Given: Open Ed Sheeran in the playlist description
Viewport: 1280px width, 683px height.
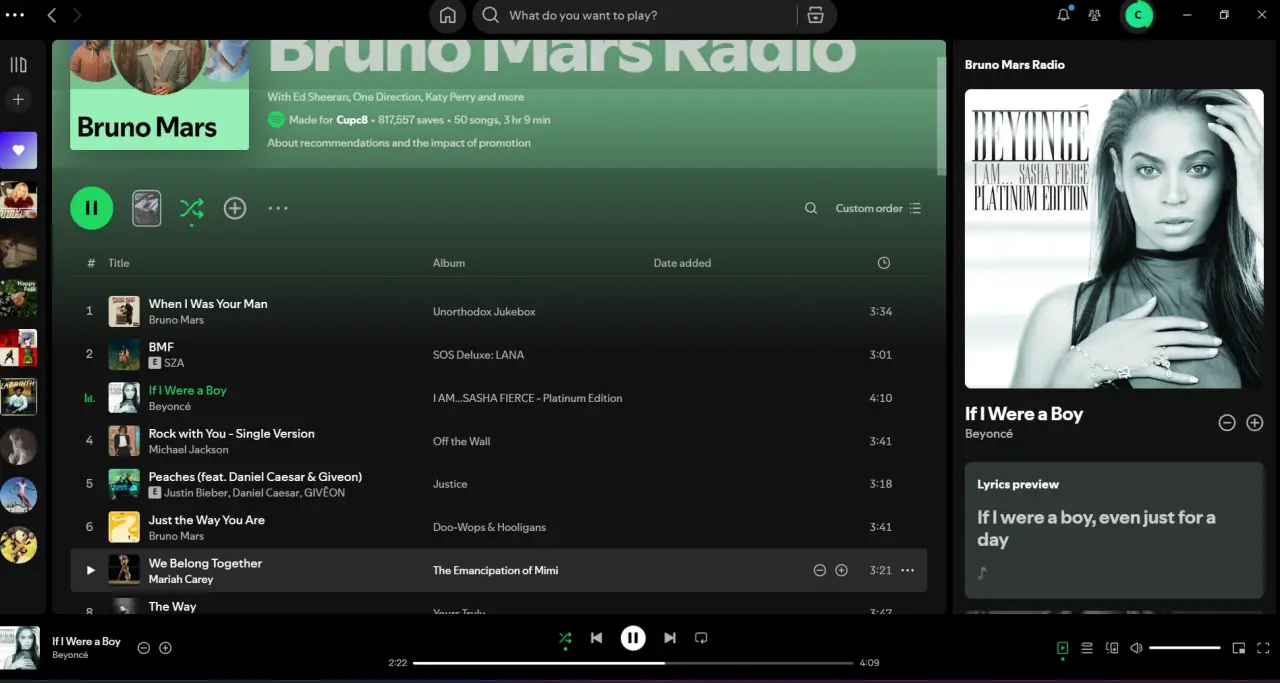Looking at the screenshot, I should 321,97.
